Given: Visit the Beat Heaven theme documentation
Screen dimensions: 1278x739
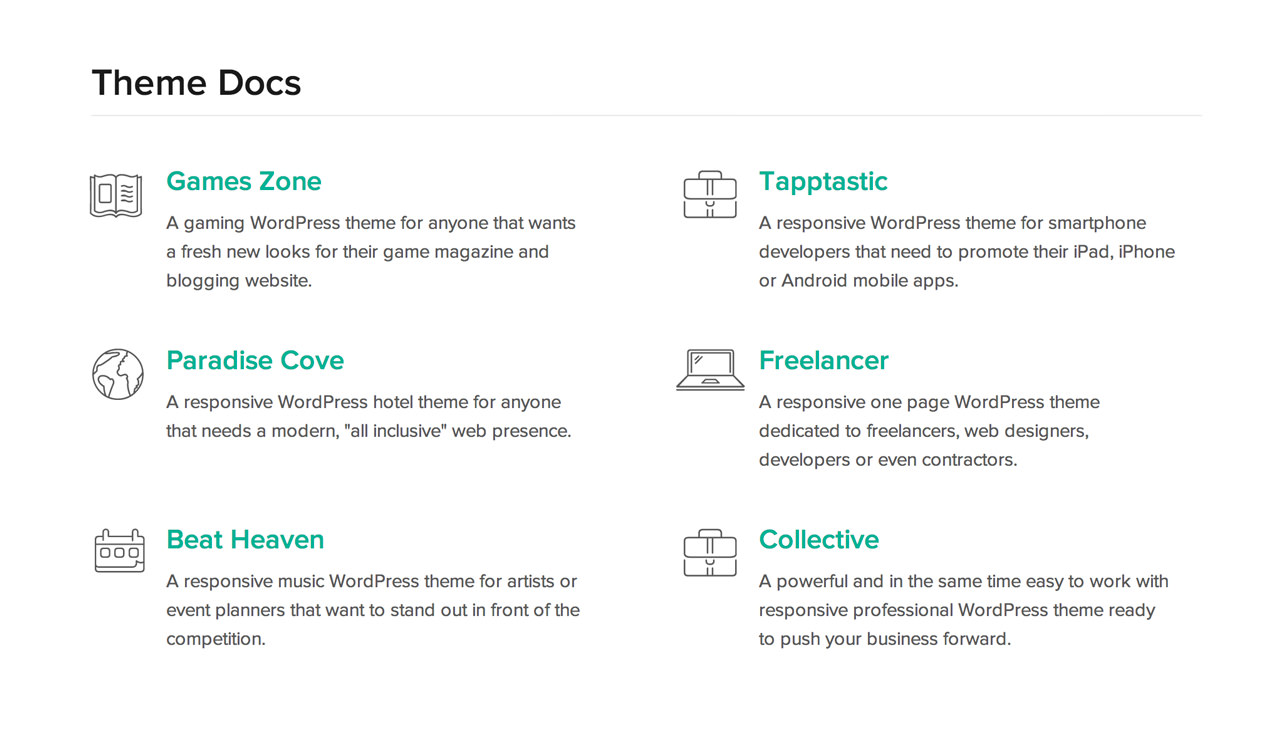Looking at the screenshot, I should [245, 539].
